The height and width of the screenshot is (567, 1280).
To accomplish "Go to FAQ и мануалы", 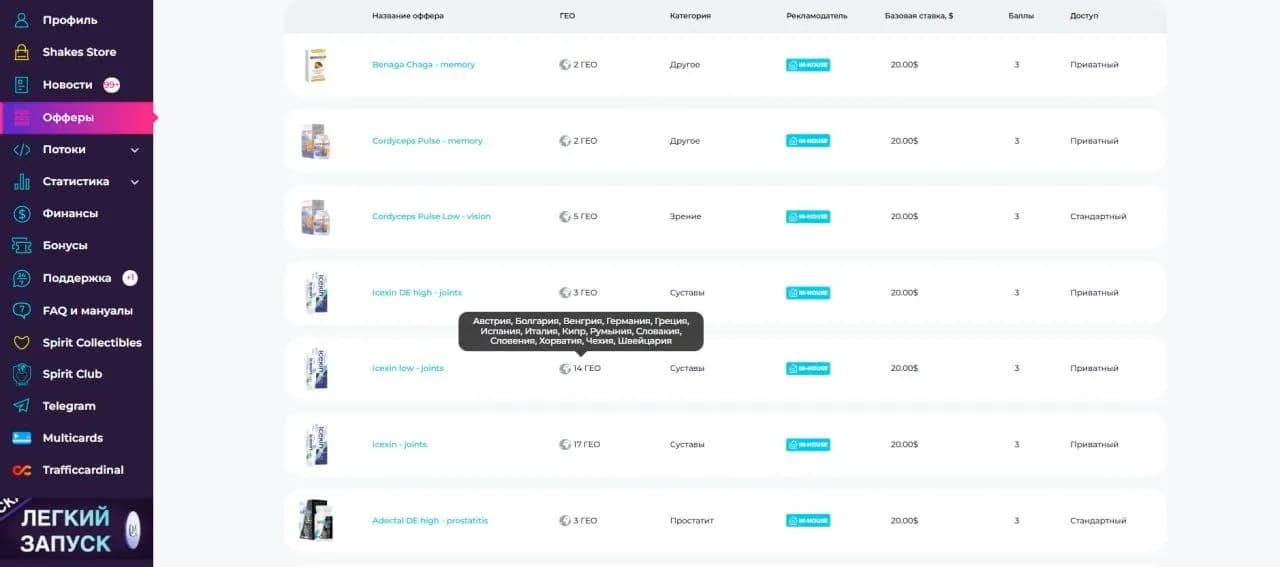I will [87, 310].
